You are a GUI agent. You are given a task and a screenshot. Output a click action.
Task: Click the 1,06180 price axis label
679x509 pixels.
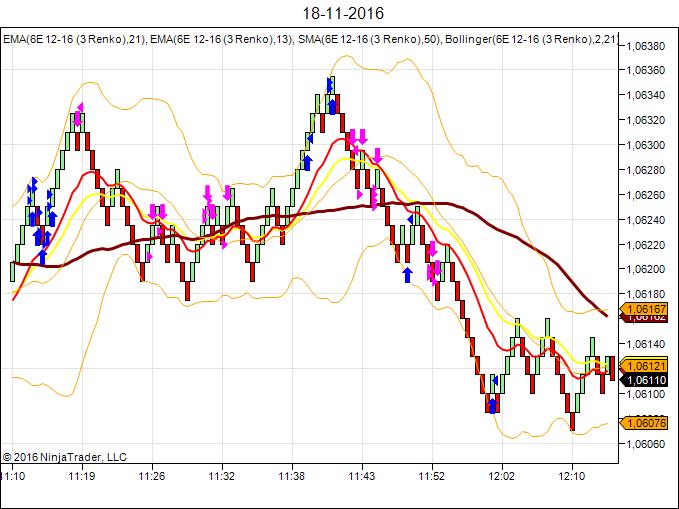point(646,295)
